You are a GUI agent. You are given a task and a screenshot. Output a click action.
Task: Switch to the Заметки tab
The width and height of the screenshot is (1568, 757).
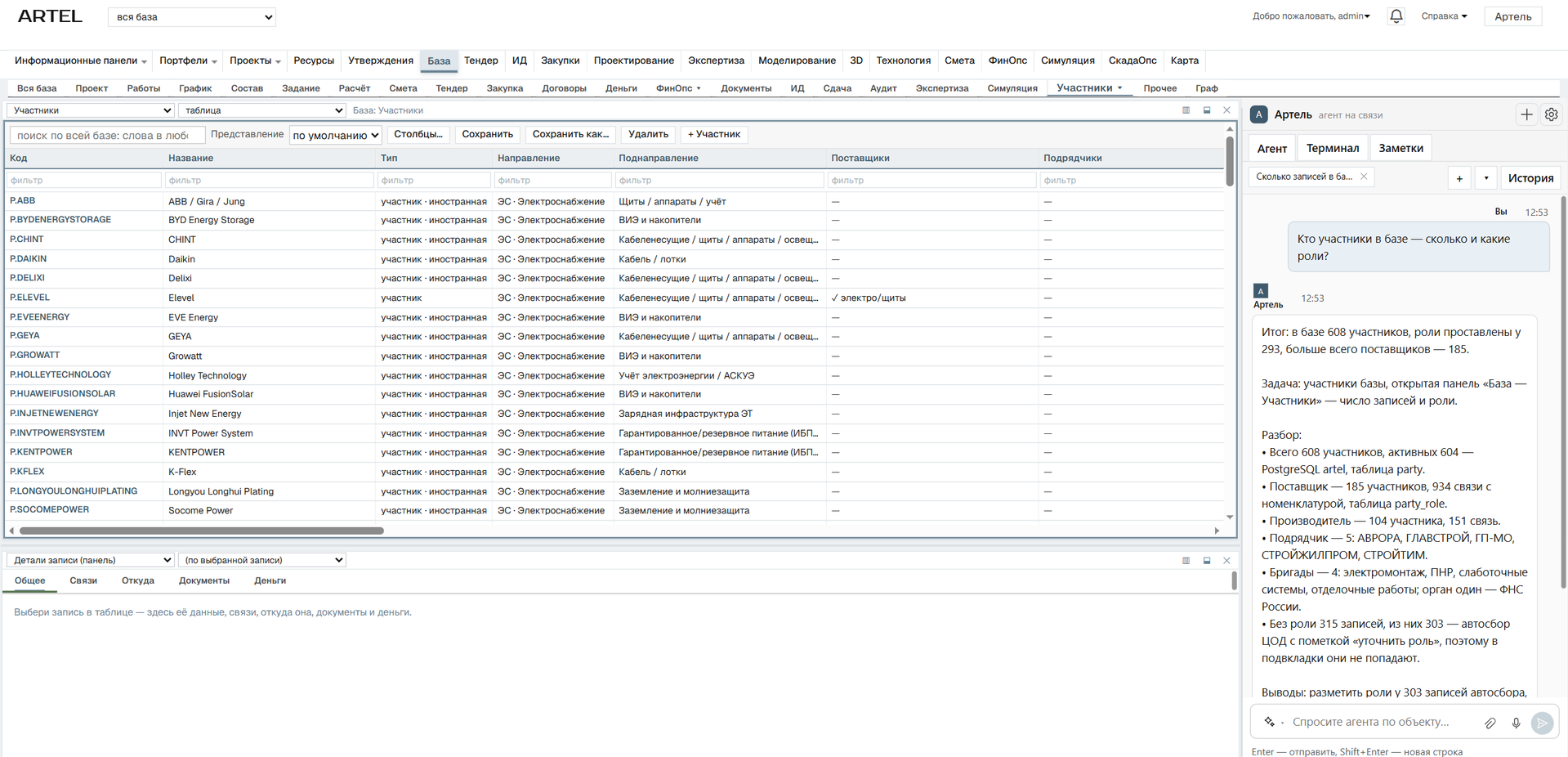[1400, 148]
